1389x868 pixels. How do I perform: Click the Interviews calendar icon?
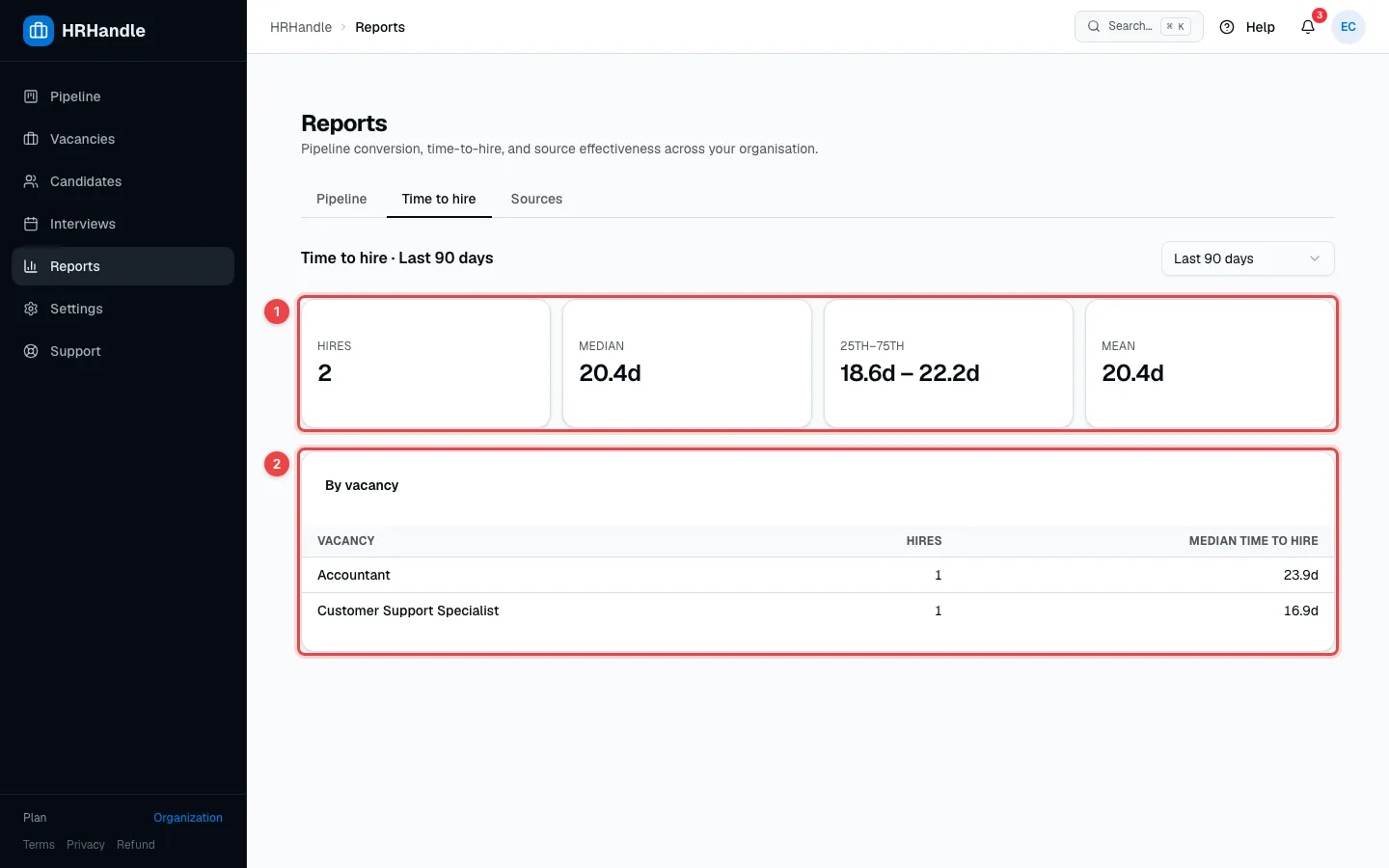point(31,224)
